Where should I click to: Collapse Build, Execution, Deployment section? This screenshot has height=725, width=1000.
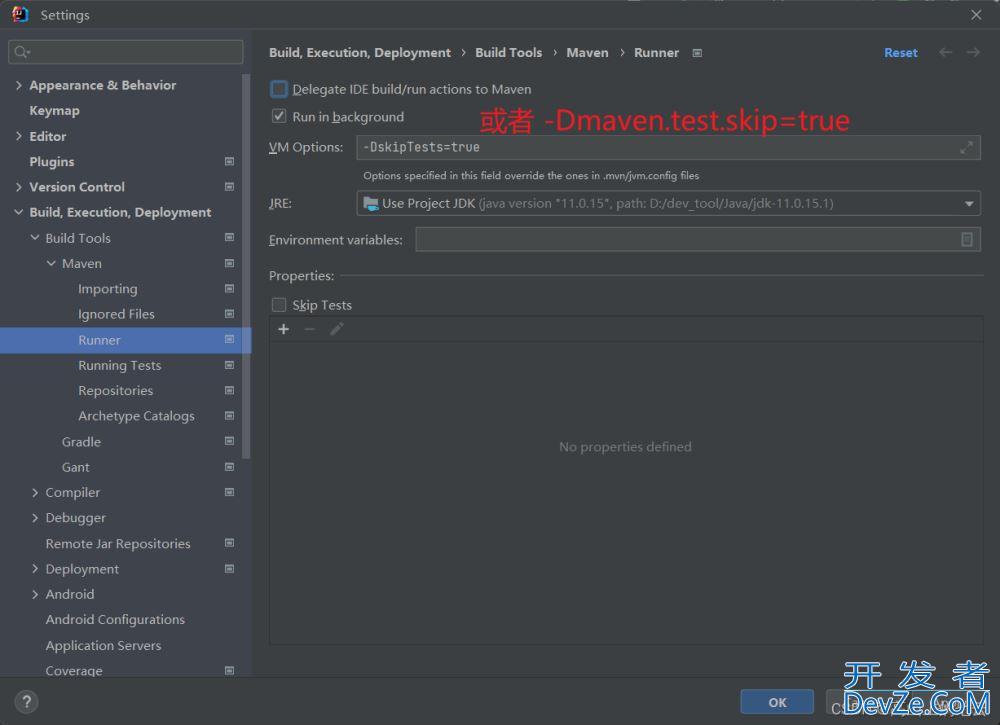[18, 212]
